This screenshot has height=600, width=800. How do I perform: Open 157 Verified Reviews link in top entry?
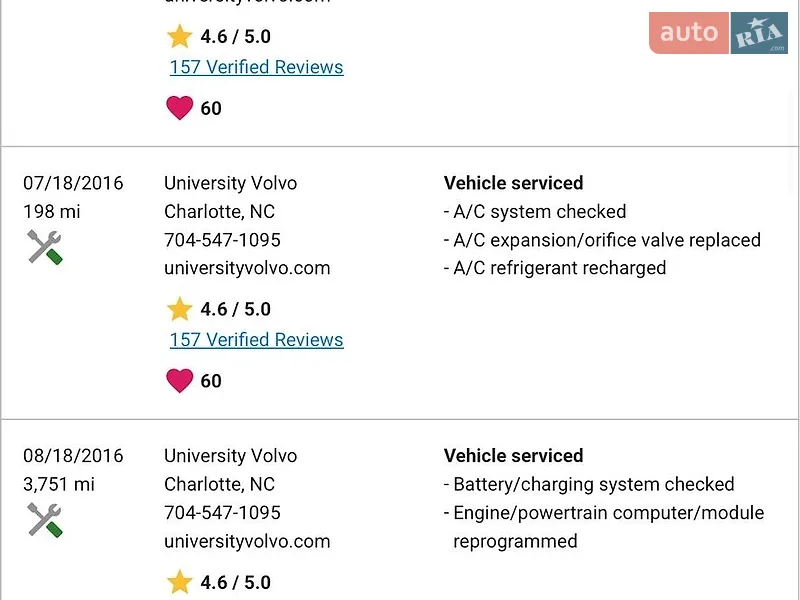(257, 67)
